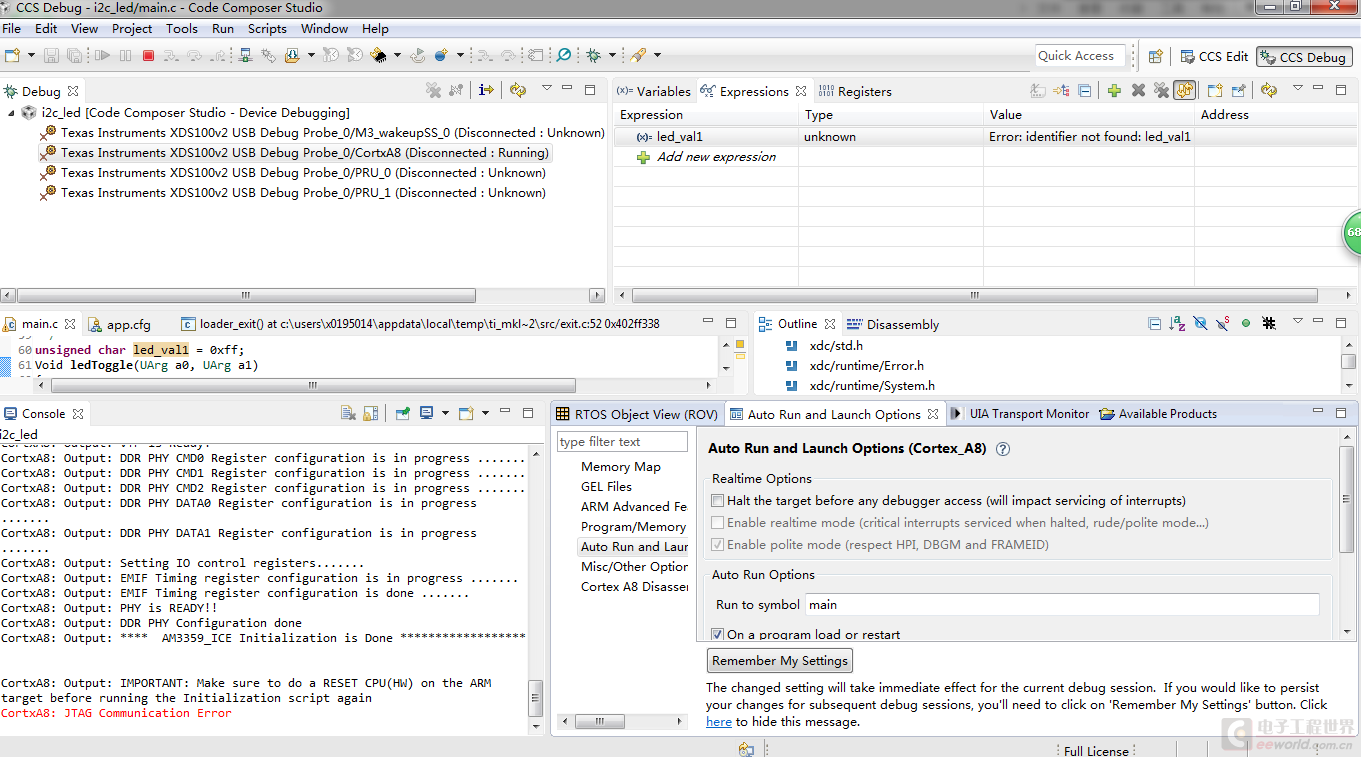Select CortxA8 debug probe entry

tap(296, 153)
